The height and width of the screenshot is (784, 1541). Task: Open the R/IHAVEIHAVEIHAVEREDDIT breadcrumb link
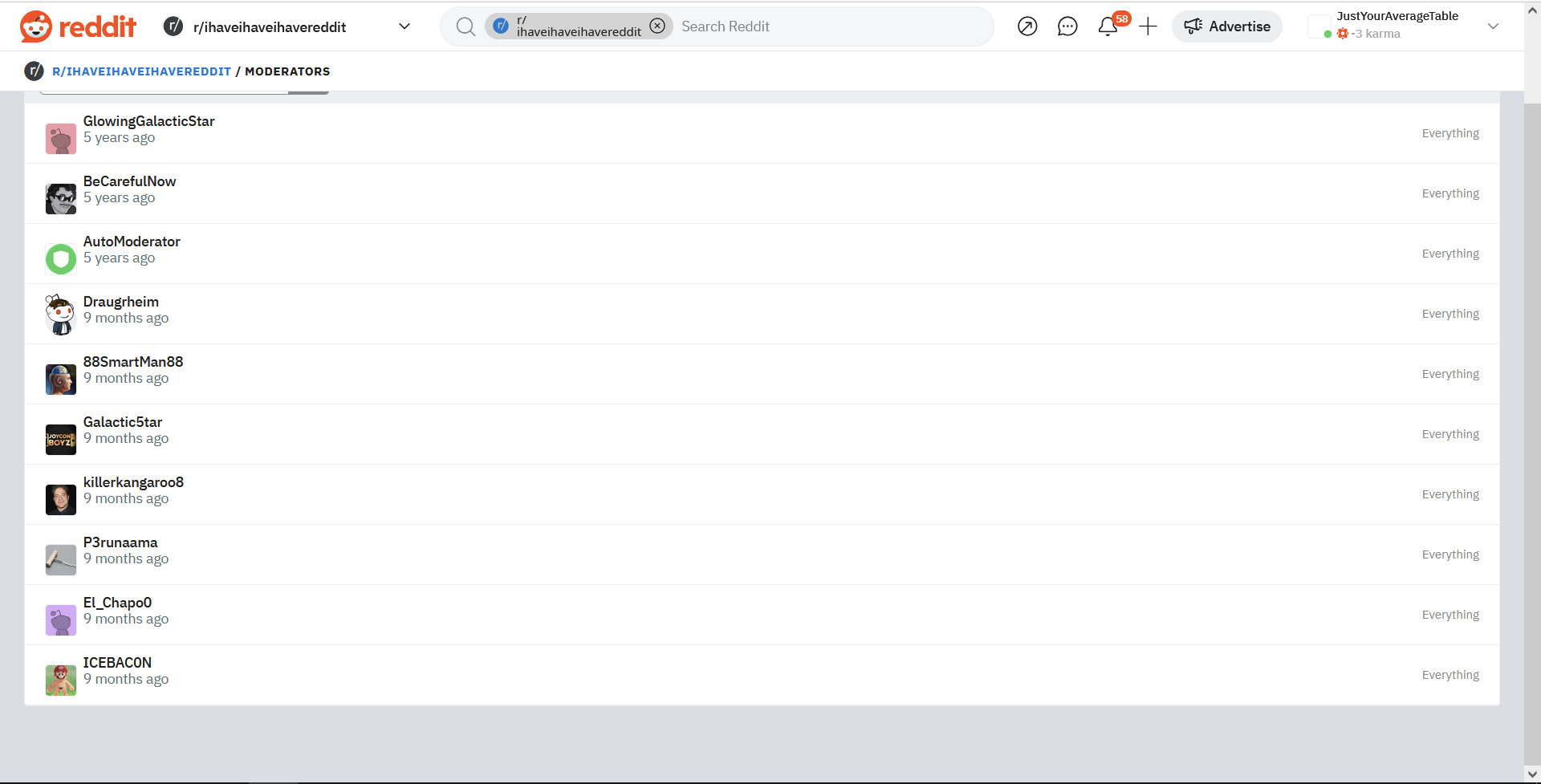pos(141,71)
